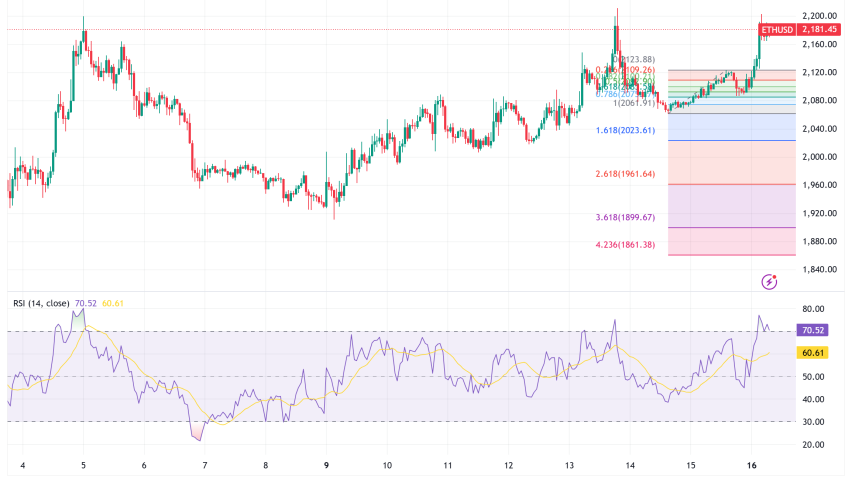Image resolution: width=852 pixels, height=485 pixels.
Task: Click the 50.00 level on RSI axis
Action: [815, 376]
